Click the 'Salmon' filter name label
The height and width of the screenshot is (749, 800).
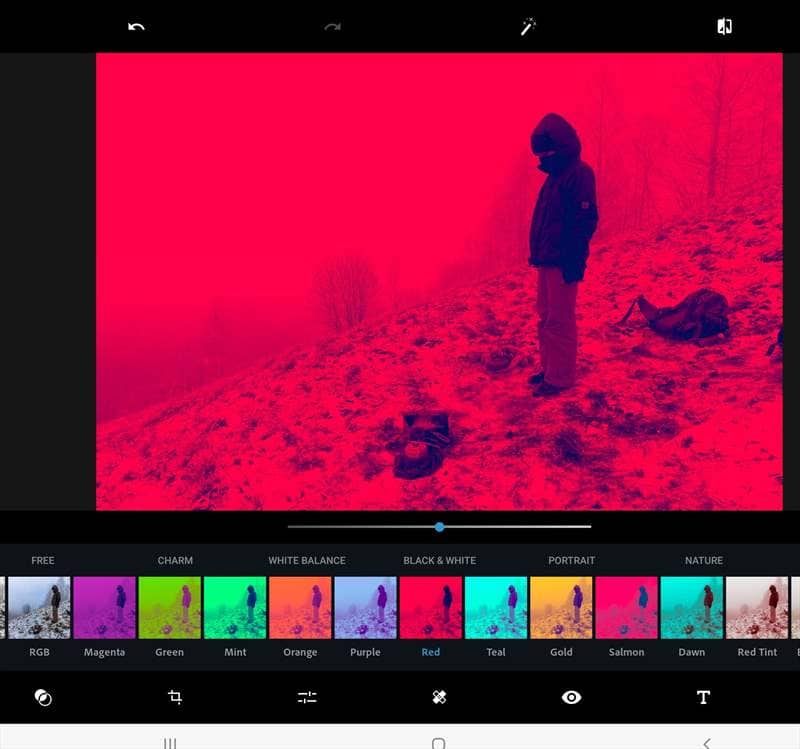(x=627, y=652)
